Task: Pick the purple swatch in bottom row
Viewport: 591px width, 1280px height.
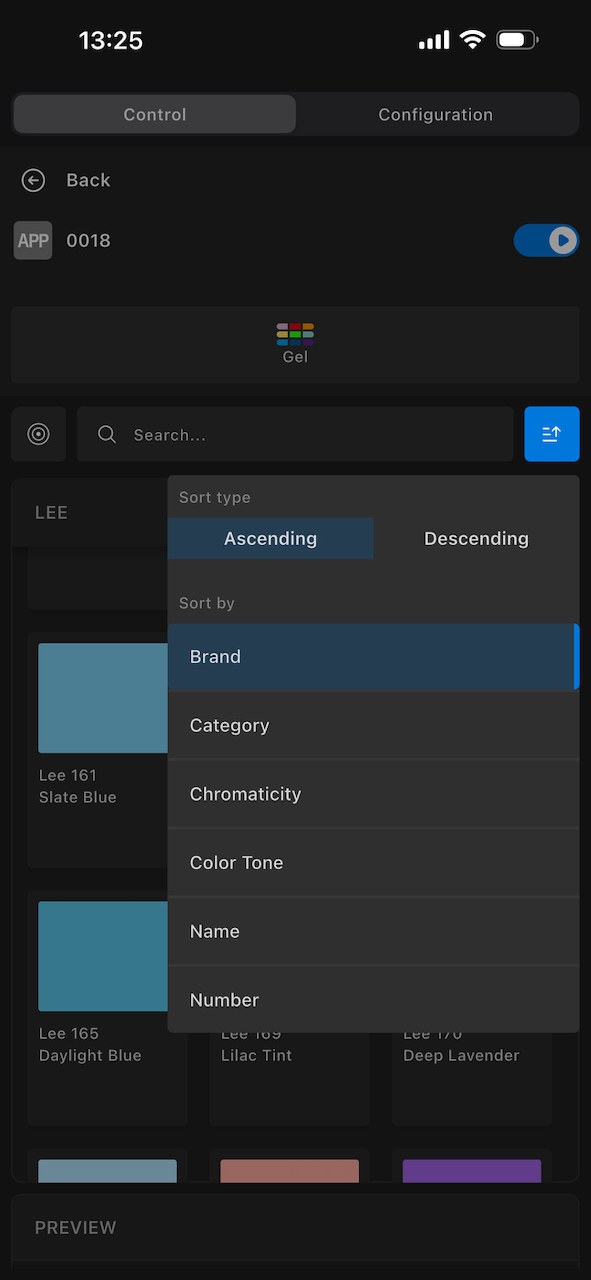Action: click(472, 1171)
